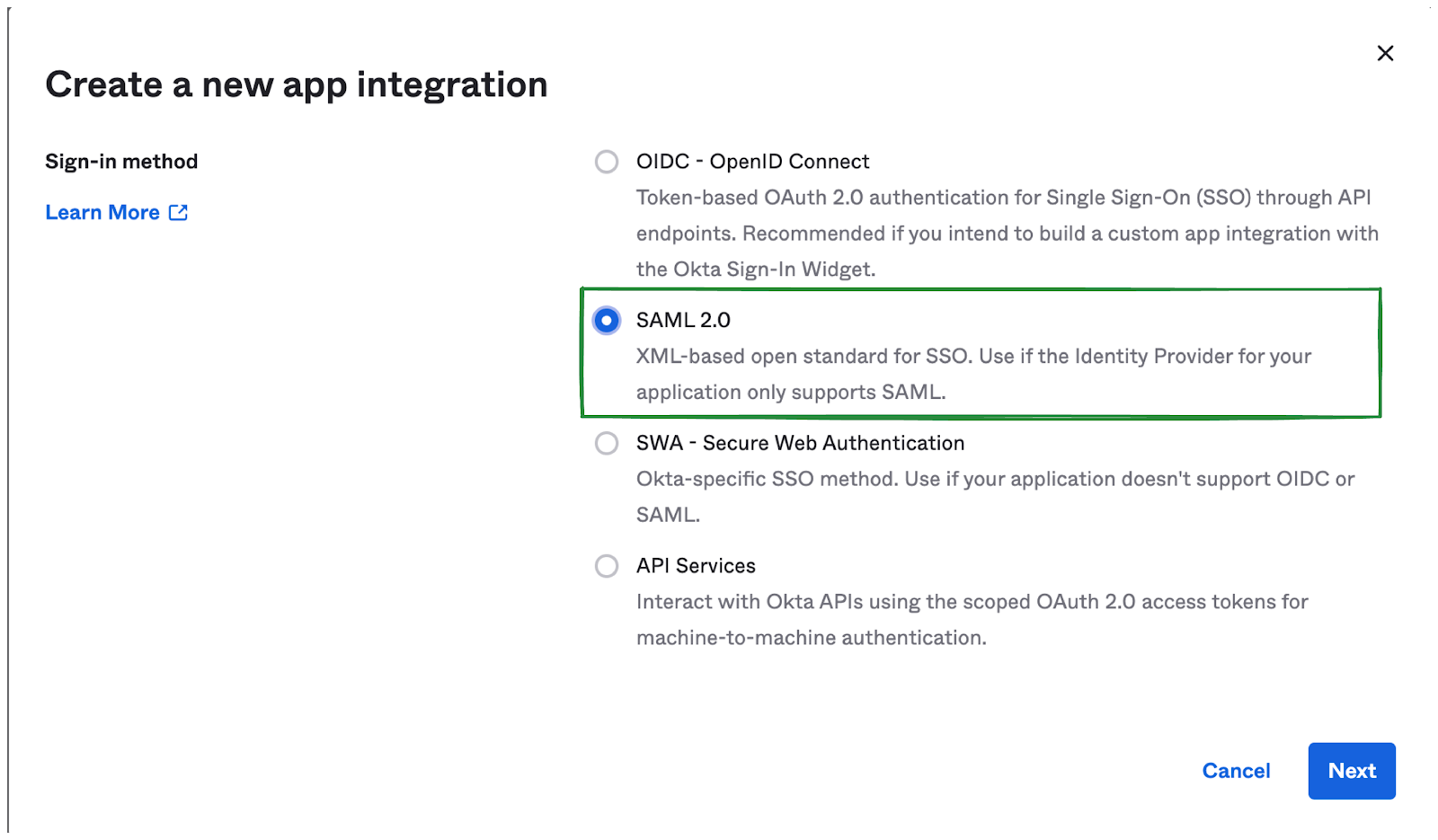The width and height of the screenshot is (1438, 840).
Task: Click the 'SWA - Secure Web Authentication' label
Action: tap(800, 443)
